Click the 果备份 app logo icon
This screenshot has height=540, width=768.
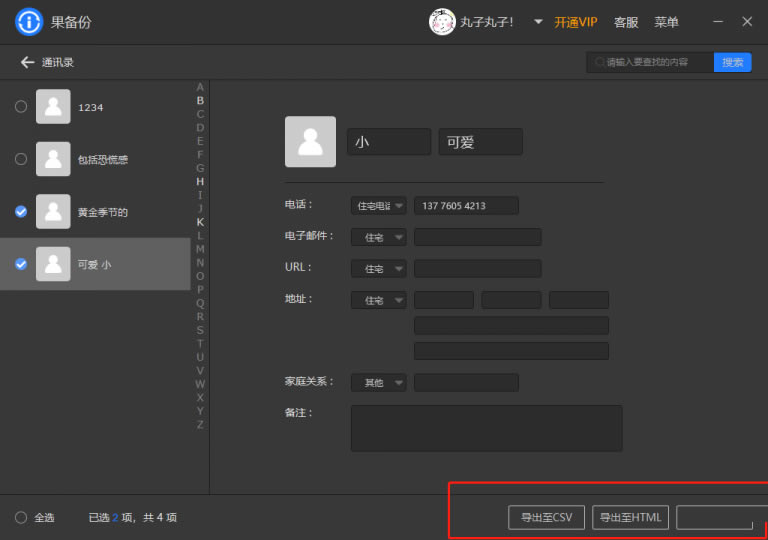(x=29, y=22)
